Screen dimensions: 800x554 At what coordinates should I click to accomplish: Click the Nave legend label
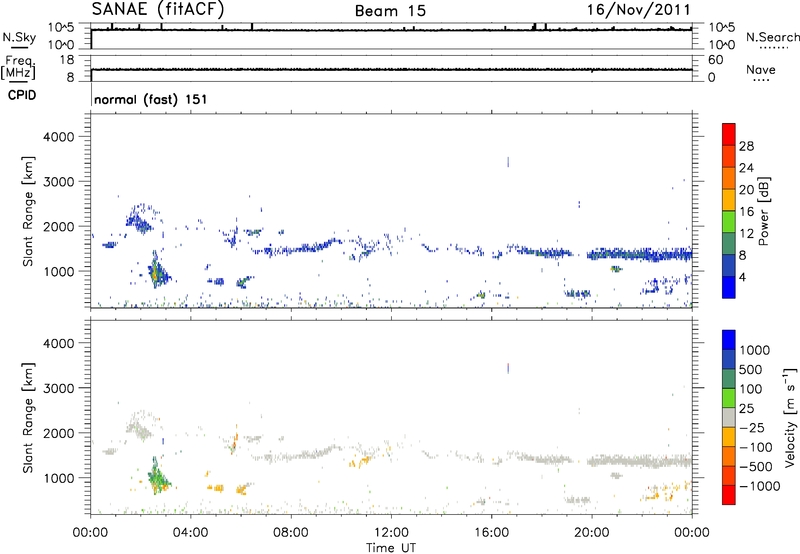(x=761, y=69)
